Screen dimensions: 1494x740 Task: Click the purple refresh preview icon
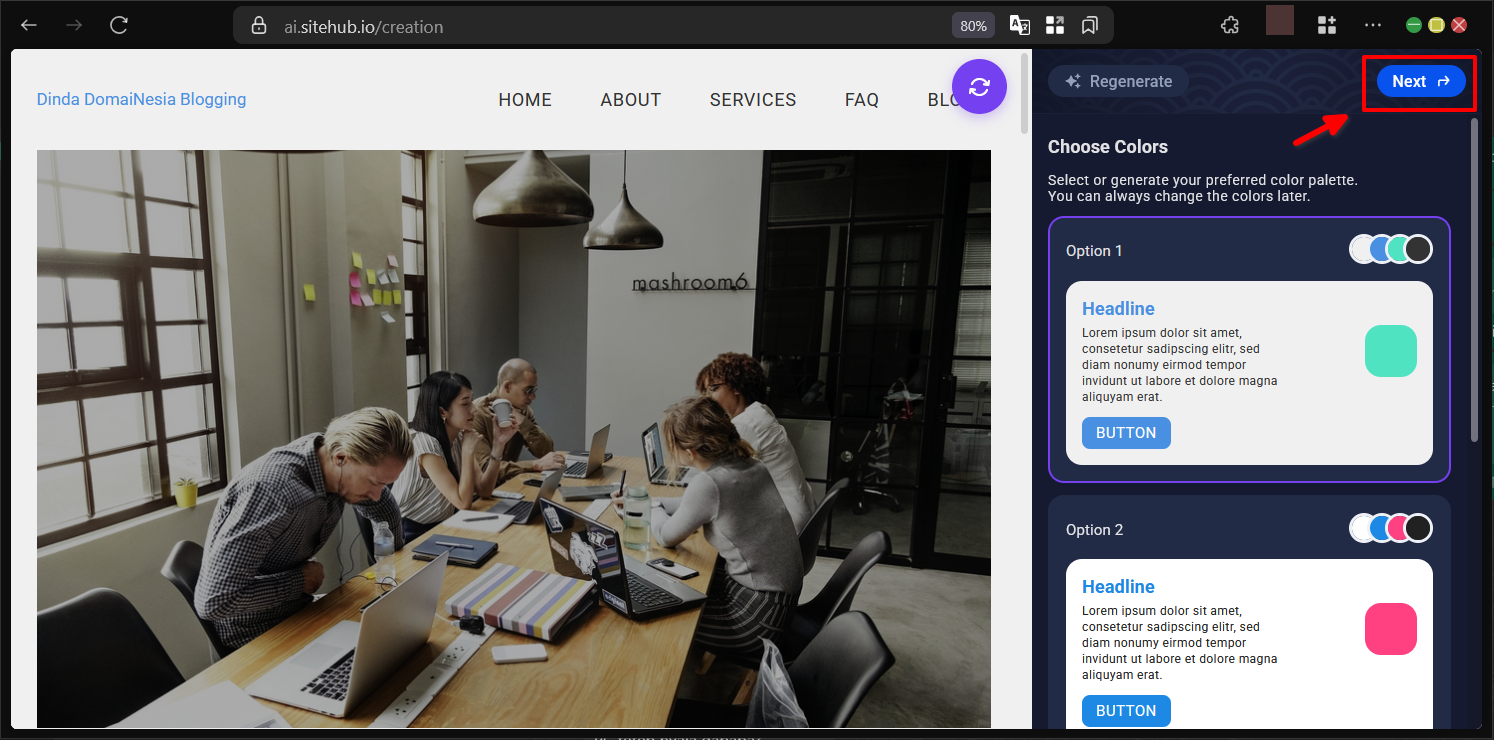(979, 87)
